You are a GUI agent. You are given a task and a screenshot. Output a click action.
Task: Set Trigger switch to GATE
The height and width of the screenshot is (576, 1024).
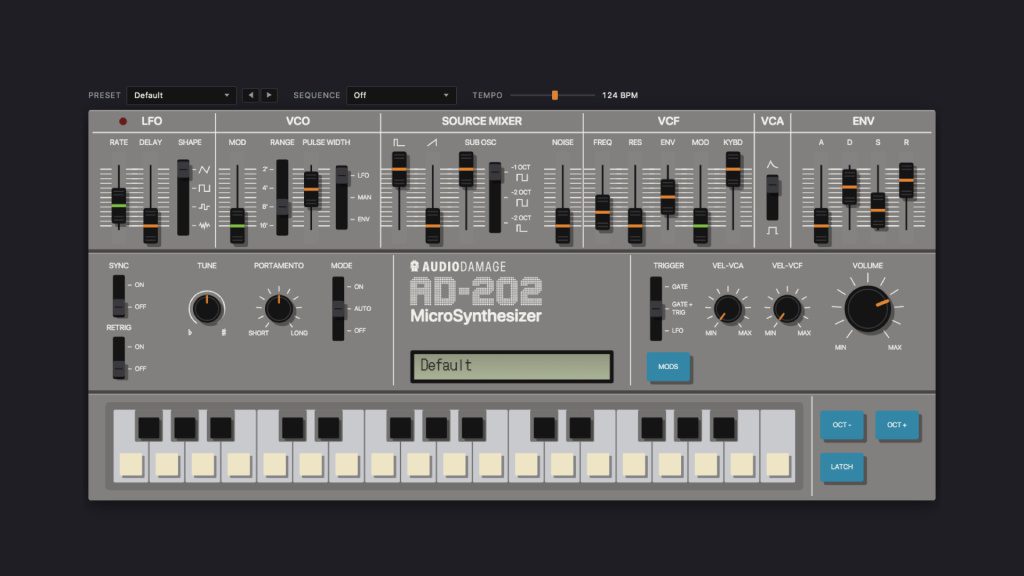[x=680, y=287]
